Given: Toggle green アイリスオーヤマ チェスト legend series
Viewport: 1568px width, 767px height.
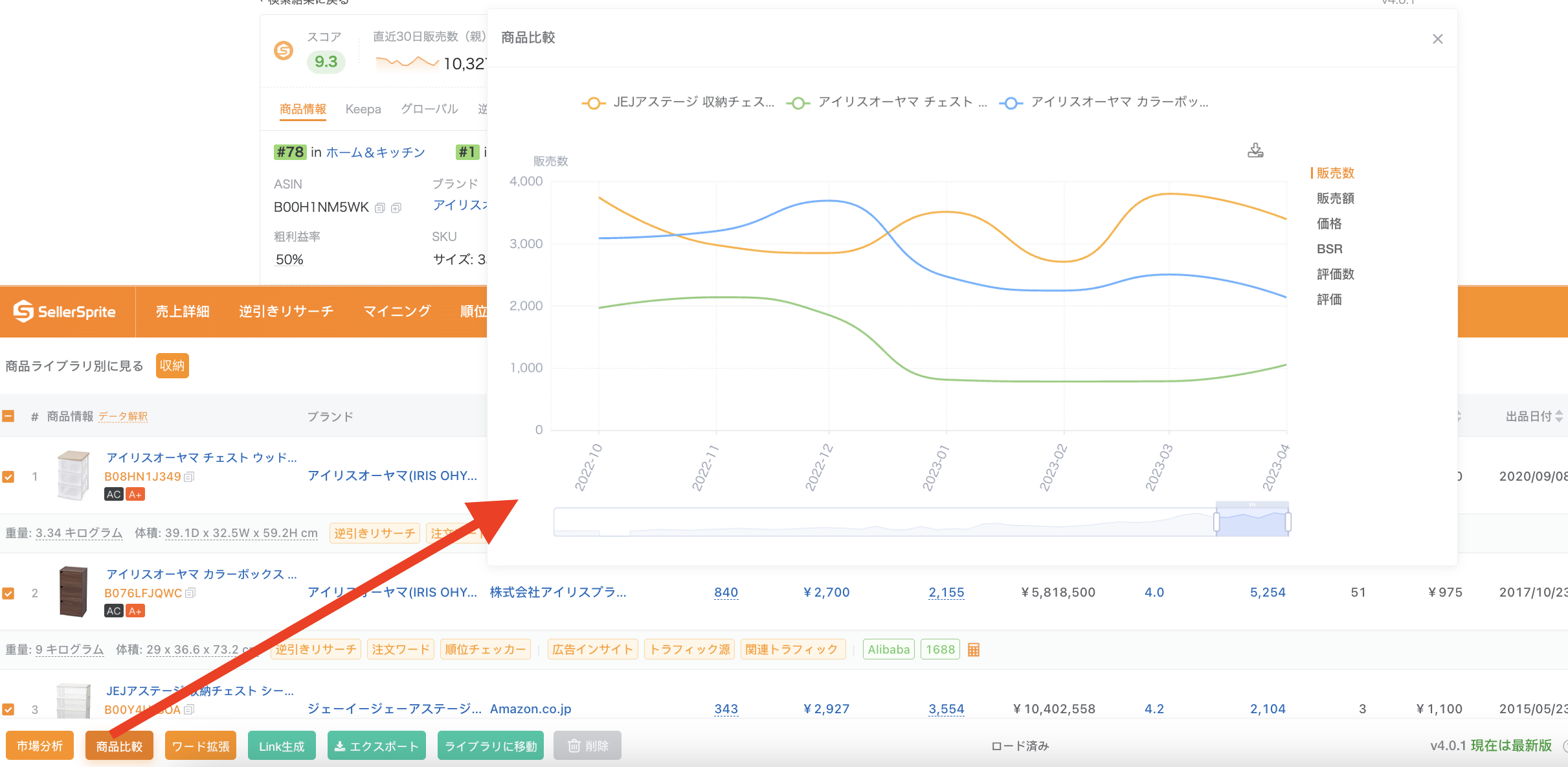Looking at the screenshot, I should [886, 102].
